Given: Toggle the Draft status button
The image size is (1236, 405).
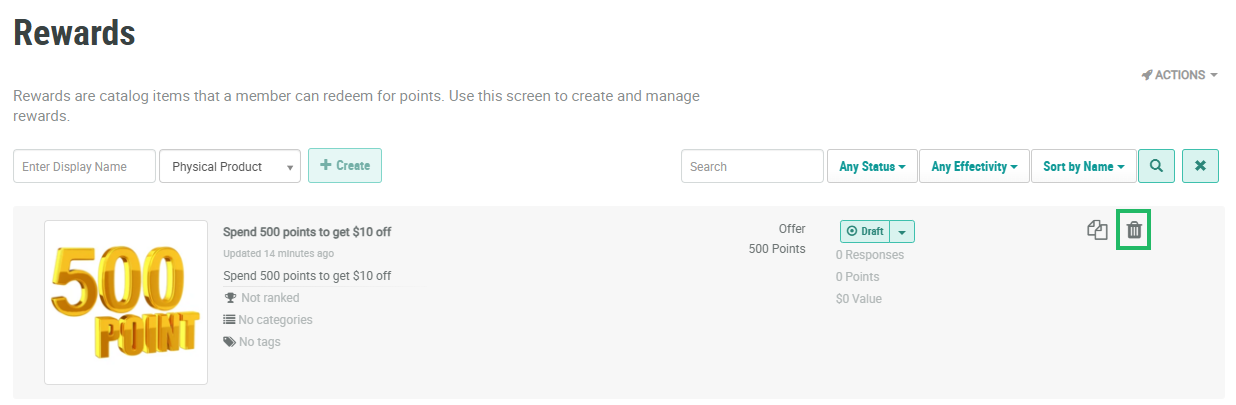Looking at the screenshot, I should (865, 232).
